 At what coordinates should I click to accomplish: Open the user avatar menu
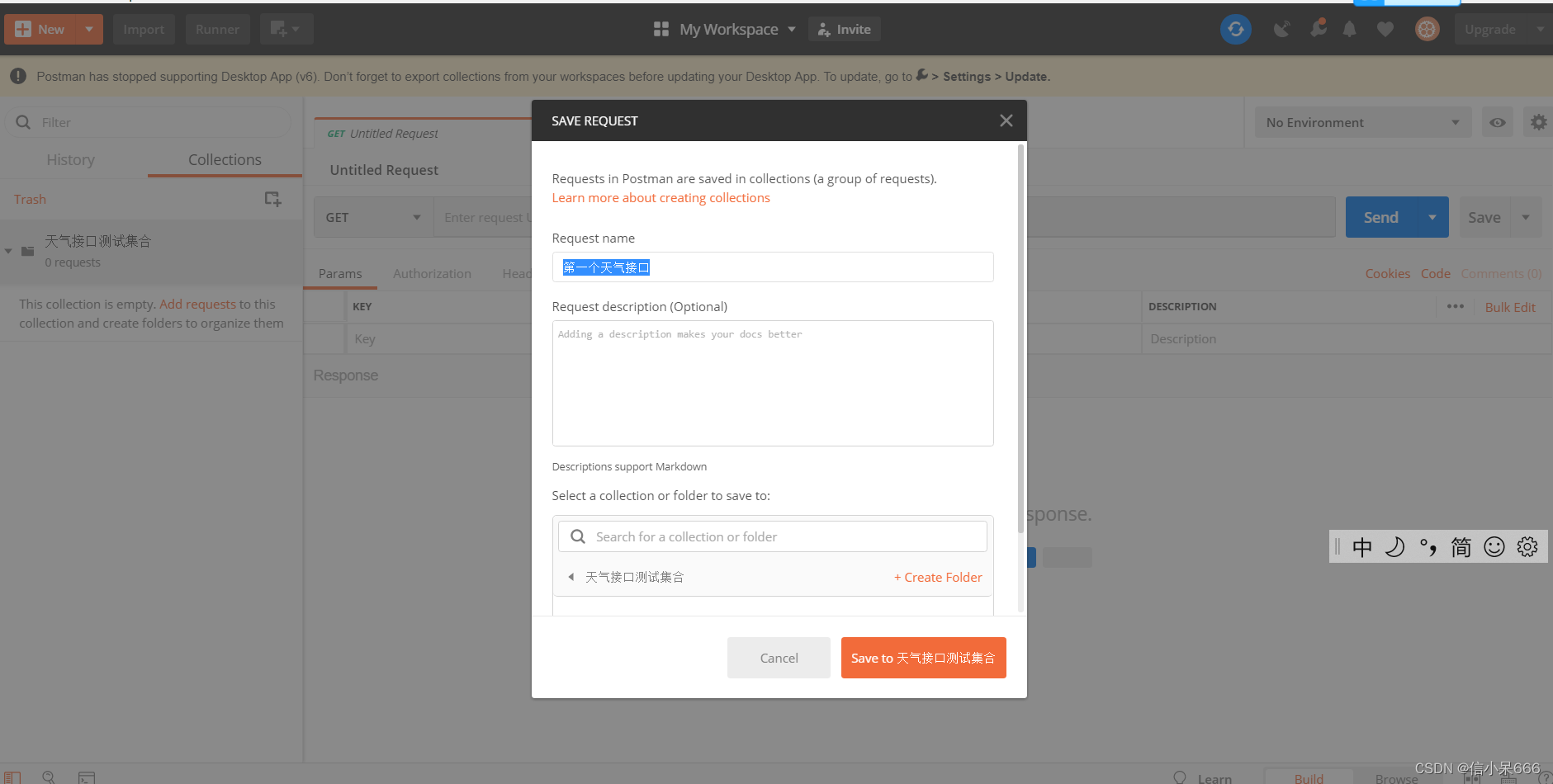[x=1427, y=30]
